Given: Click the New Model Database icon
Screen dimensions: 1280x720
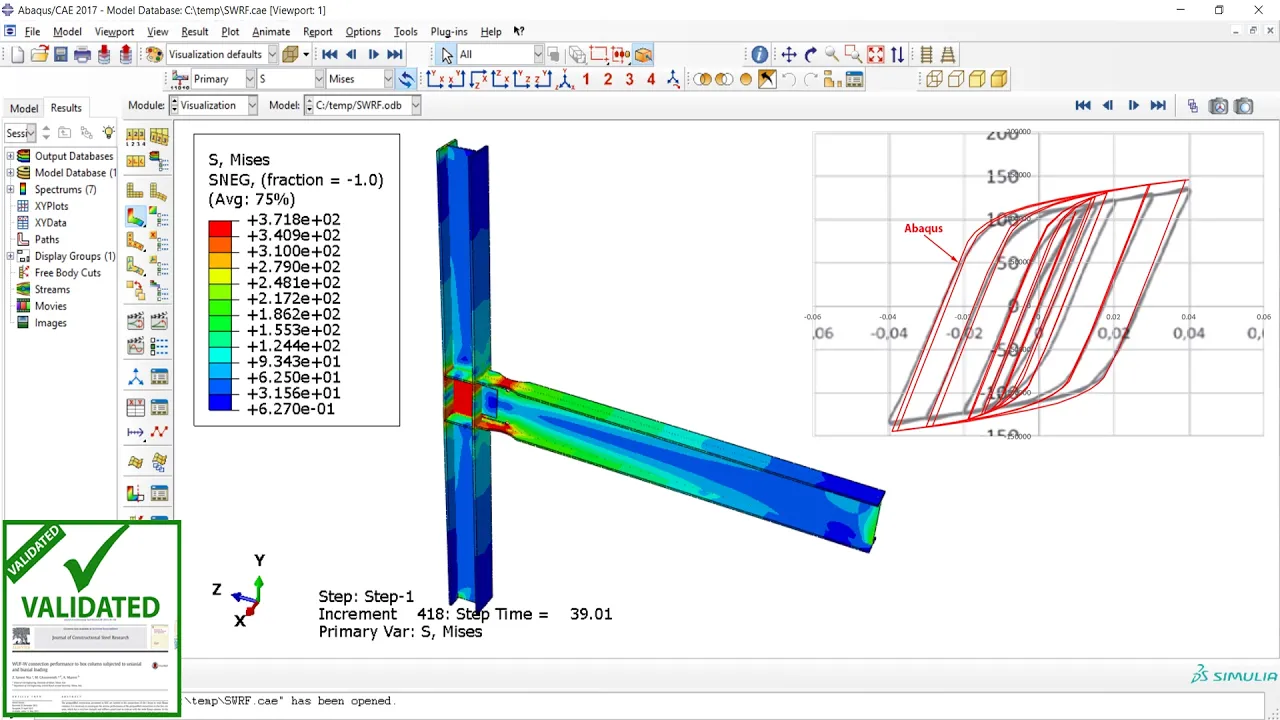Looking at the screenshot, I should tap(17, 54).
